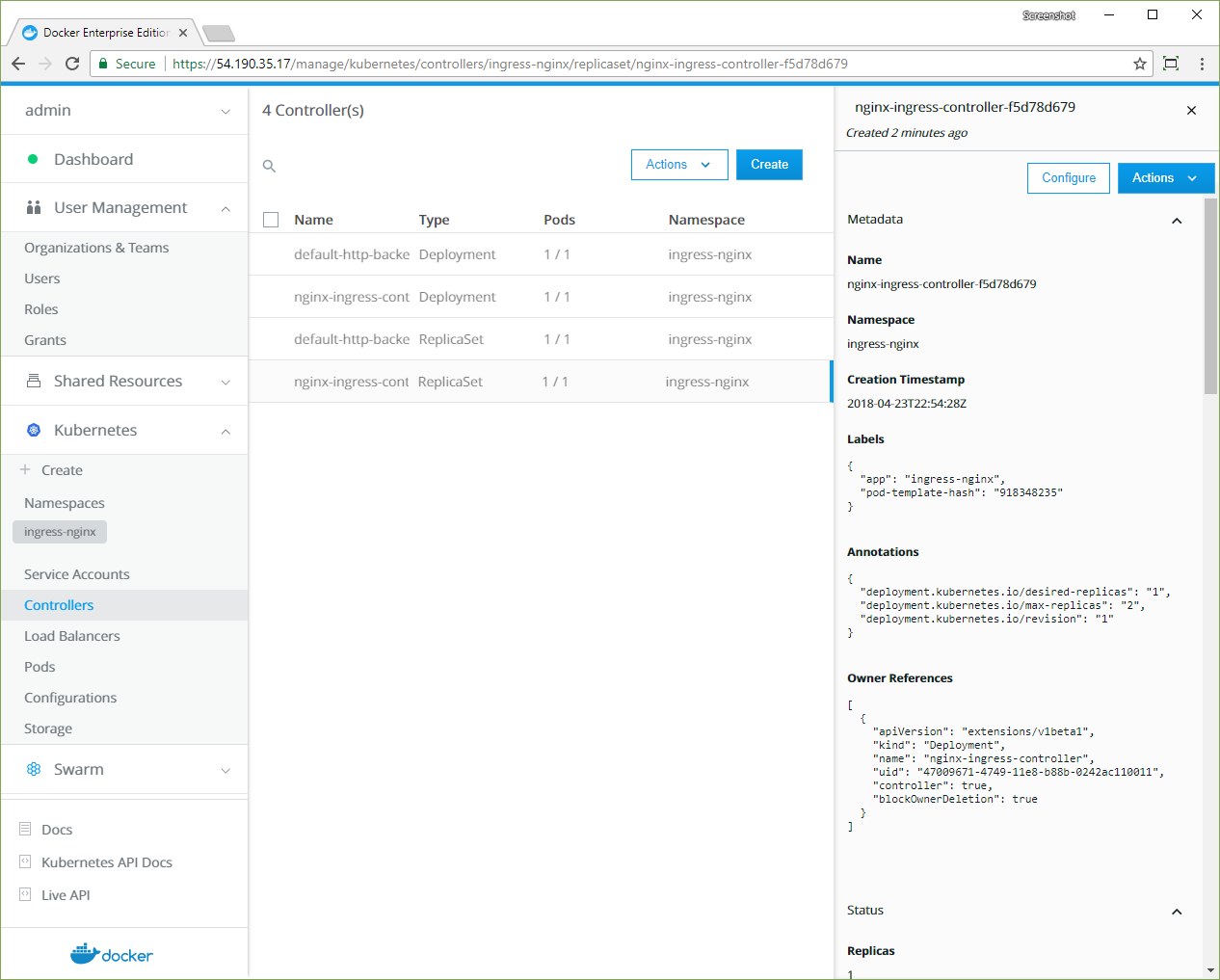Click the plus icon next to Create
Viewport: 1220px width, 980px height.
25,469
